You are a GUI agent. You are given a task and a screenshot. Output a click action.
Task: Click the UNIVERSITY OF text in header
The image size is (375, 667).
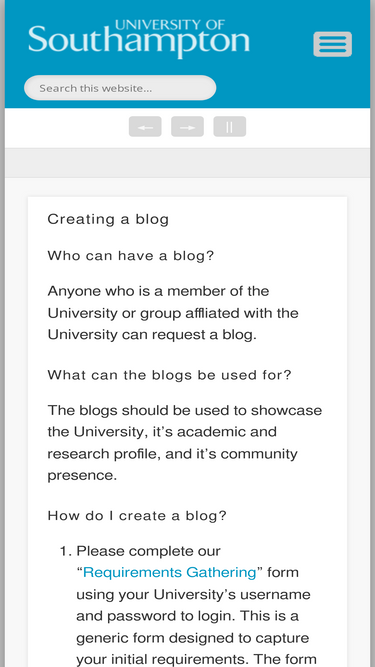click(x=170, y=25)
